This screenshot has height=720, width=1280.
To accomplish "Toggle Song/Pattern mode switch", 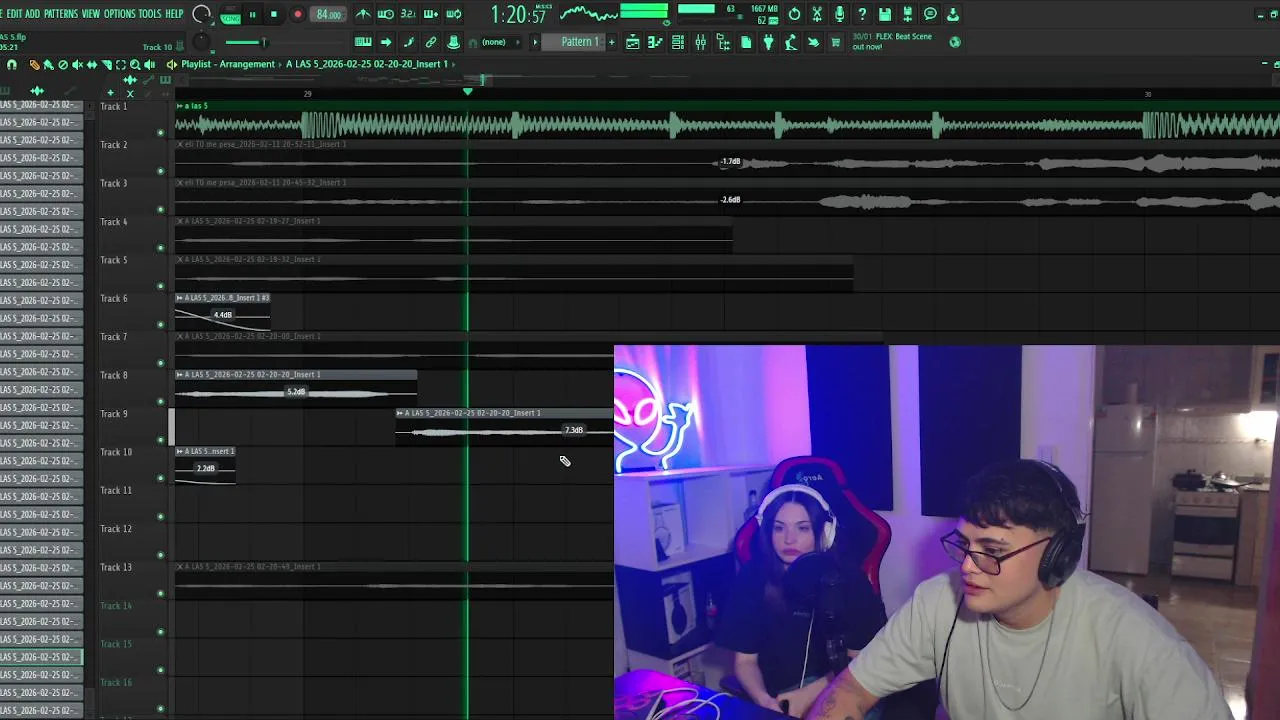I will pyautogui.click(x=230, y=15).
